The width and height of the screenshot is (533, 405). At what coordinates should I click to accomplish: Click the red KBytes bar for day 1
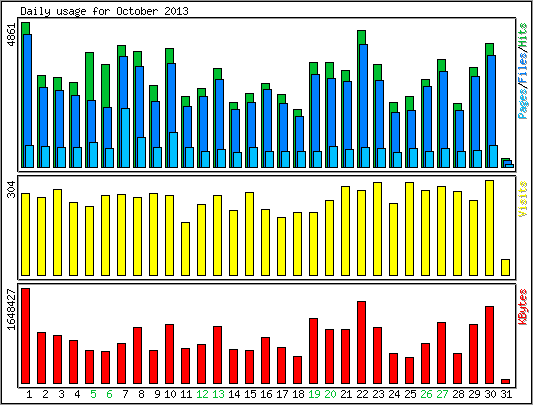tap(25, 336)
